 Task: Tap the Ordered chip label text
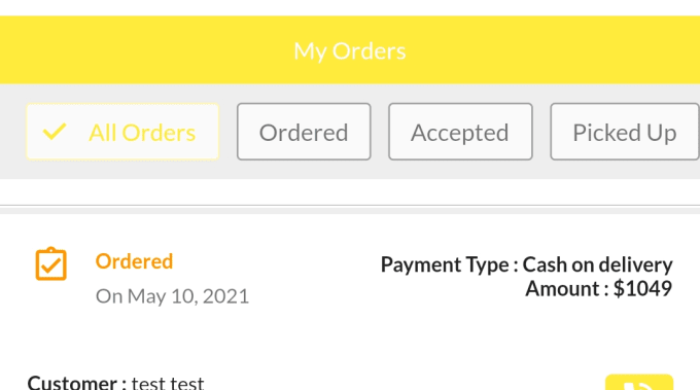coord(304,133)
